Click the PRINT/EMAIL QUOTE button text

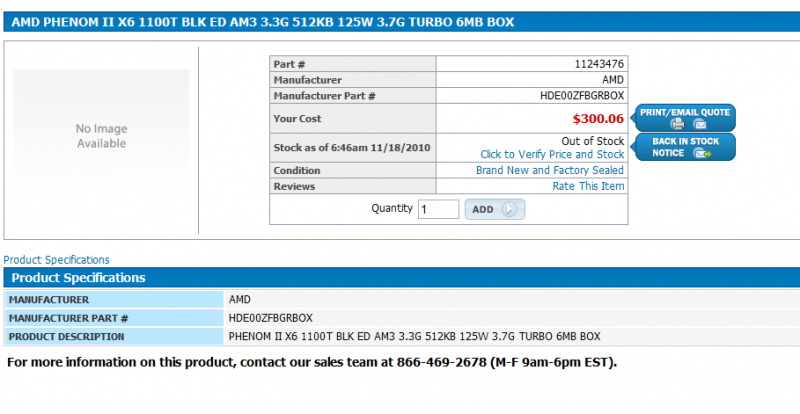(685, 111)
